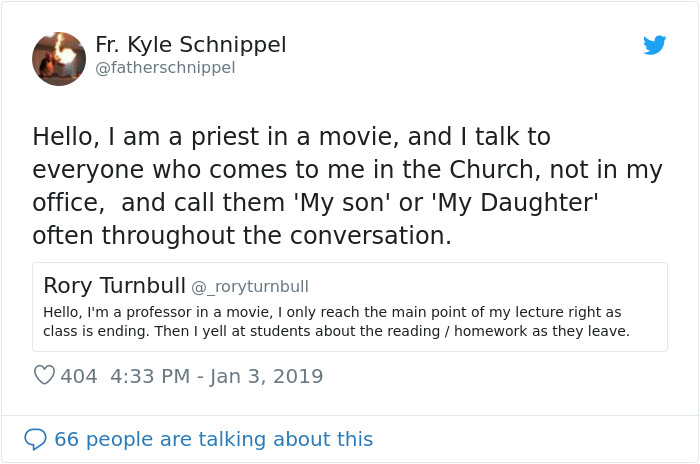Like the tweet with the heart icon
700x464 pixels.
[44, 376]
